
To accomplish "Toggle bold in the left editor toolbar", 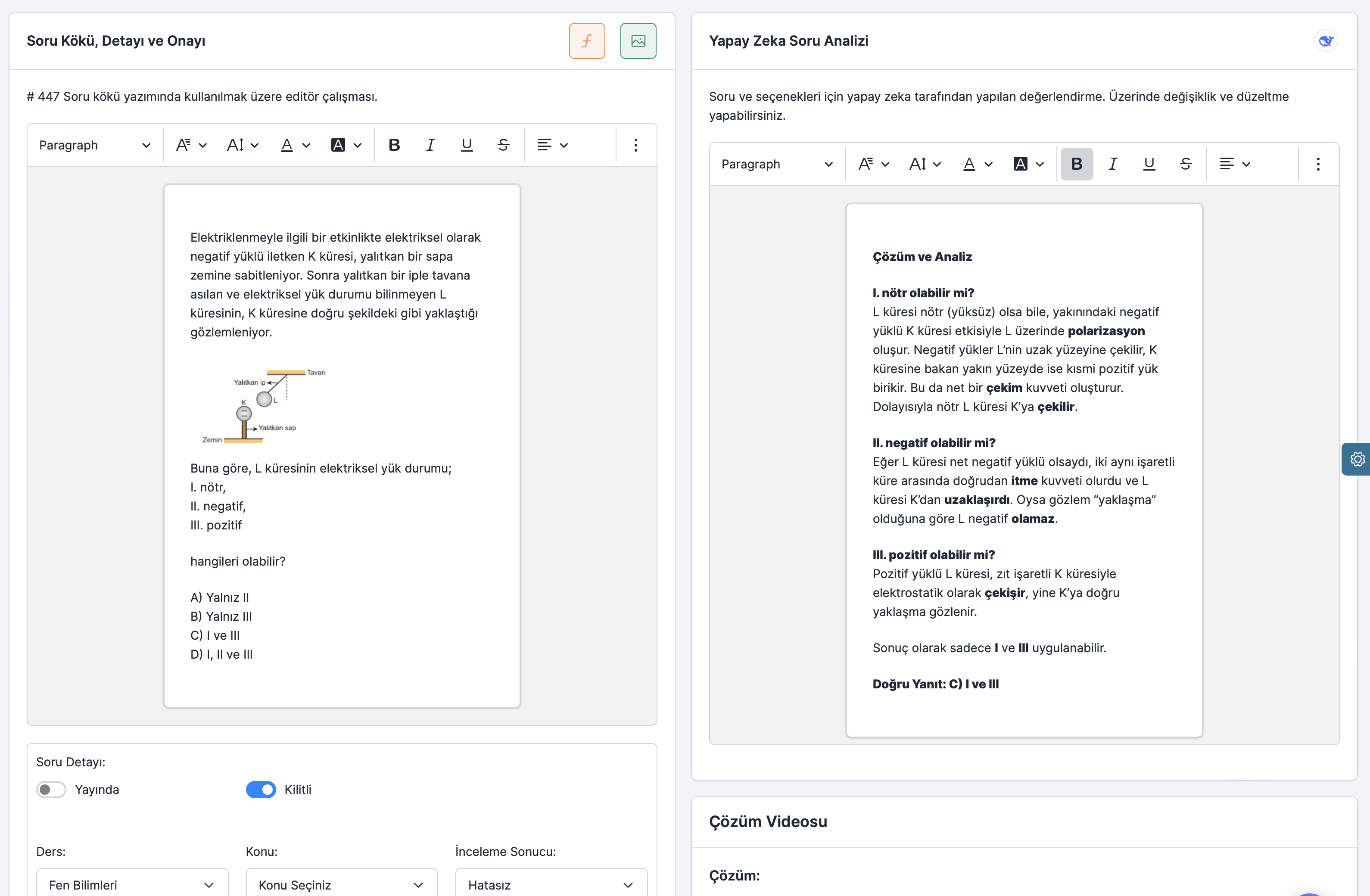I will click(394, 145).
